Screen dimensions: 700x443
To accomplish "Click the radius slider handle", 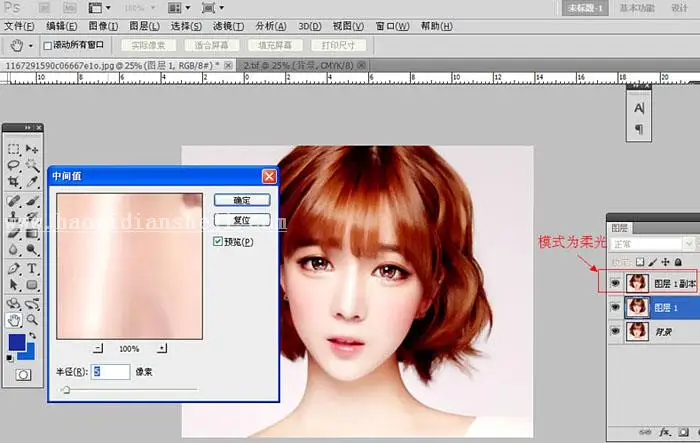I will click(x=66, y=390).
